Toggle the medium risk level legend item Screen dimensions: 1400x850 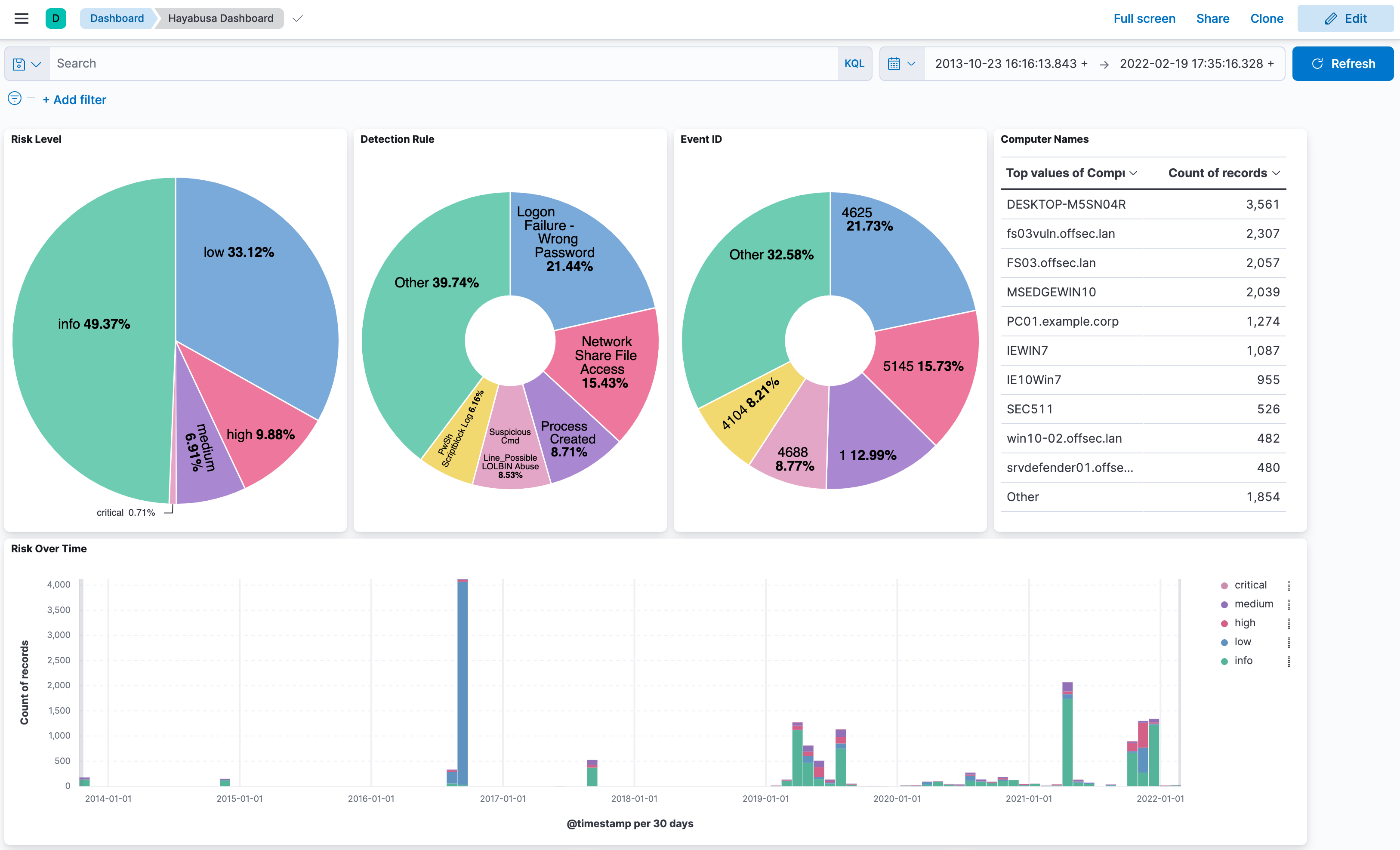1253,604
